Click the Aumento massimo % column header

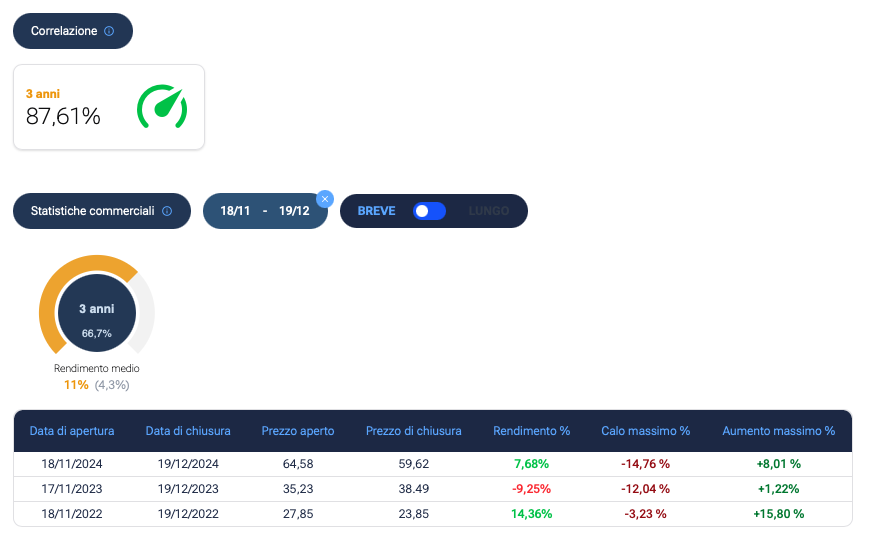pyautogui.click(x=778, y=431)
